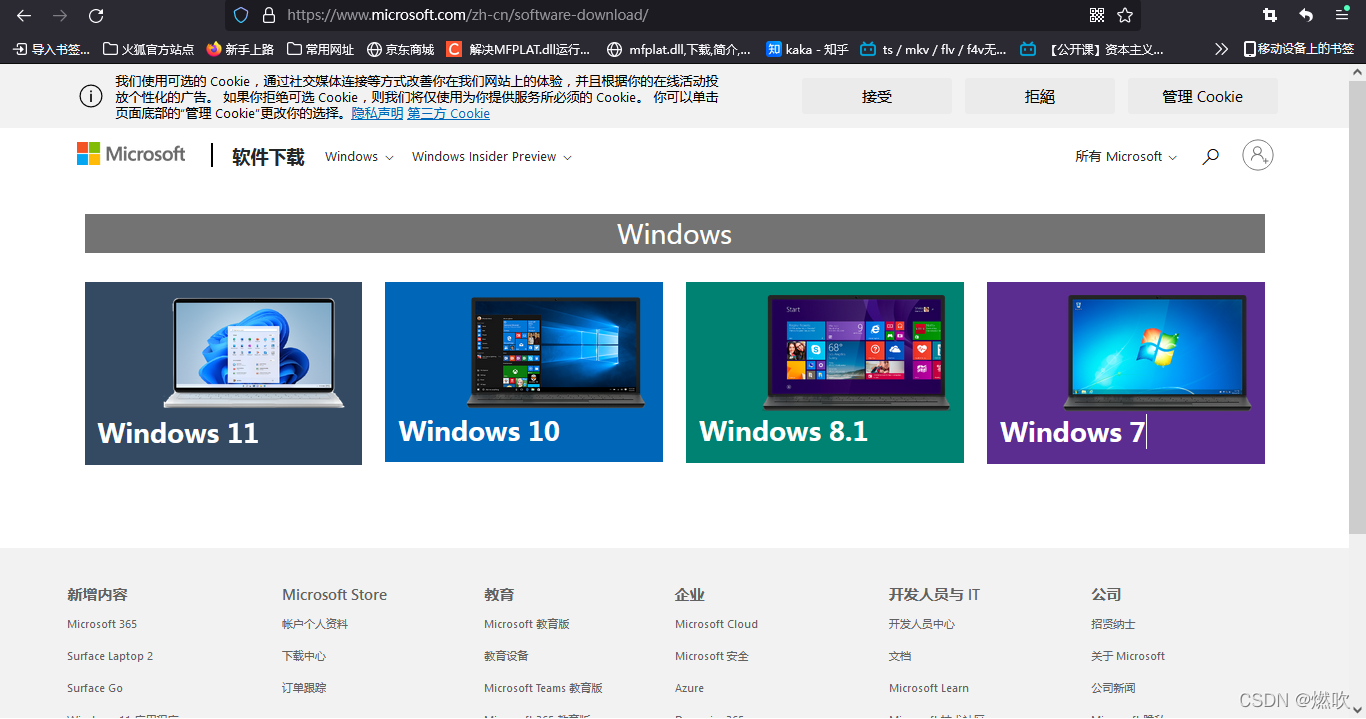Open the 火狐官方站点 bookmark folder
Screen dimensions: 1366x719
click(x=148, y=49)
